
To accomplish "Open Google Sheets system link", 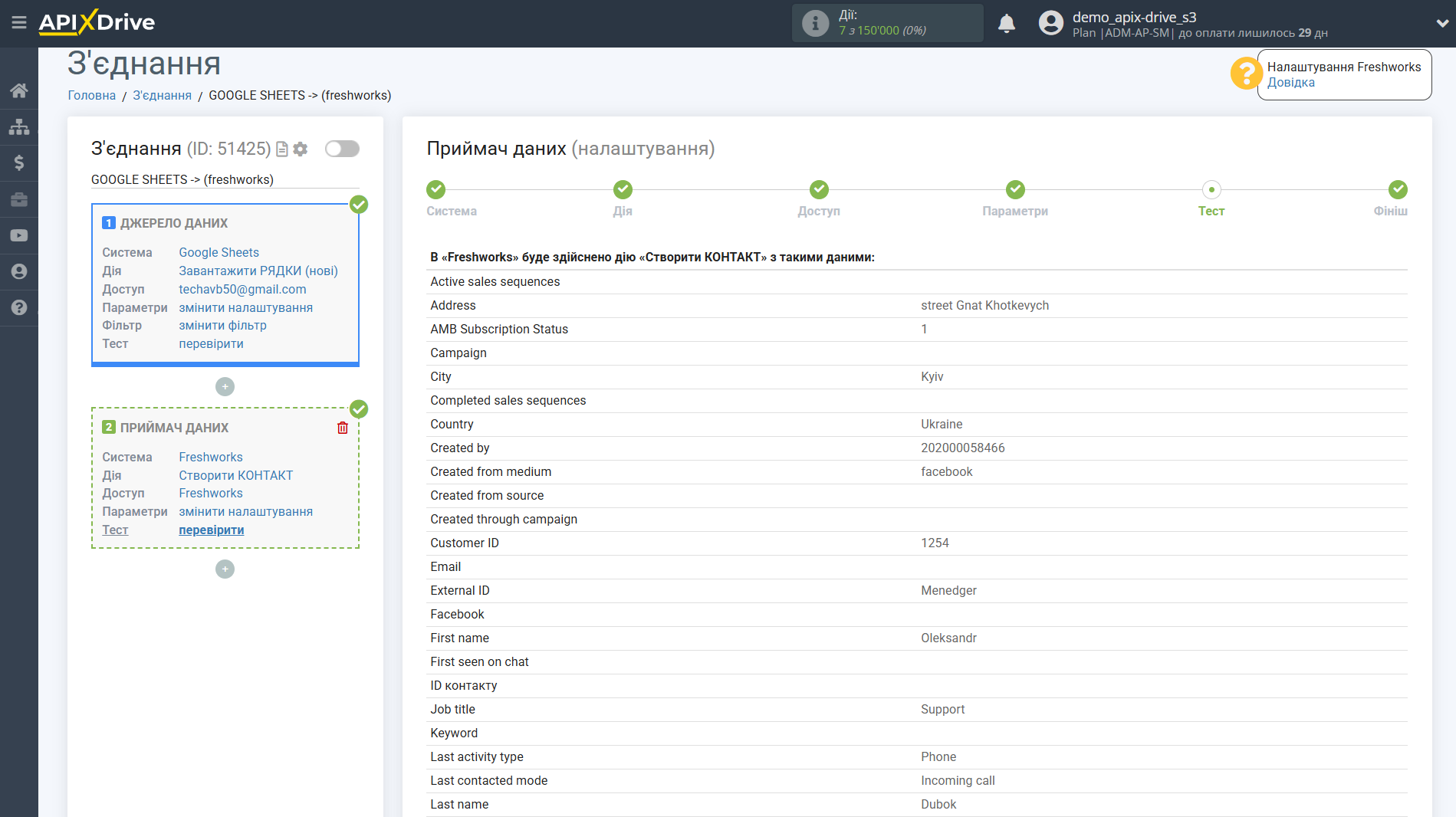I will 219,252.
